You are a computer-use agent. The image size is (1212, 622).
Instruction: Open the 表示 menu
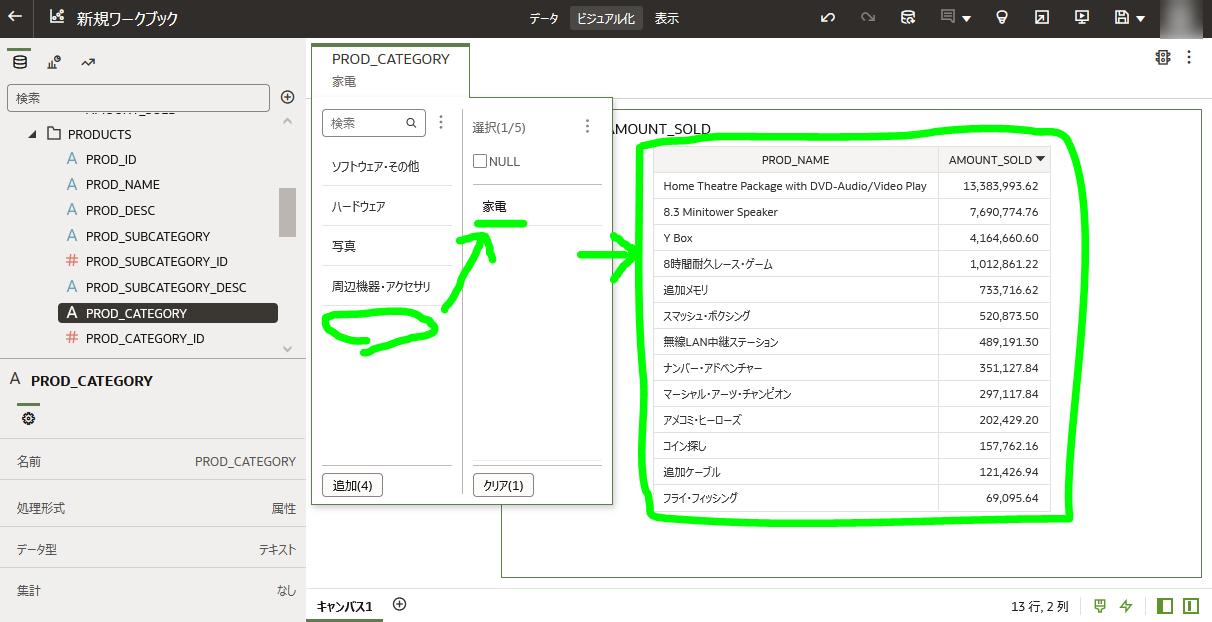tap(666, 17)
